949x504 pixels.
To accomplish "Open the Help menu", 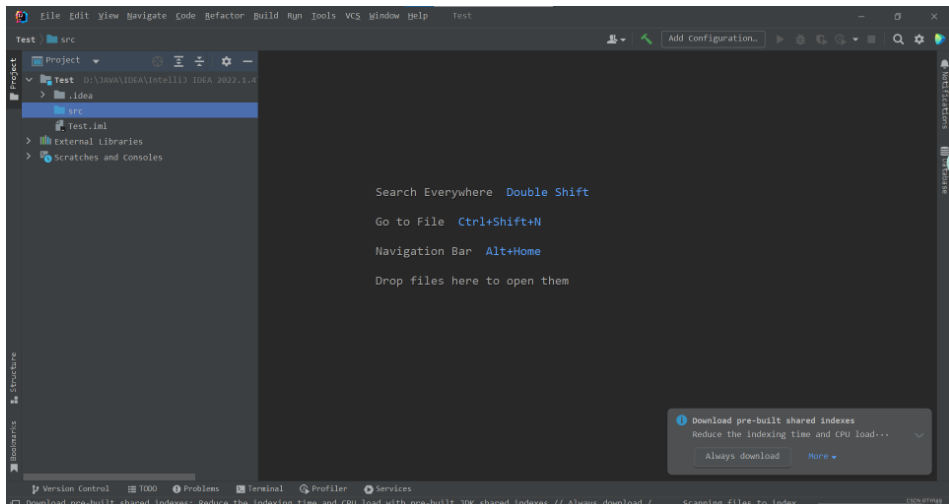I will [418, 16].
